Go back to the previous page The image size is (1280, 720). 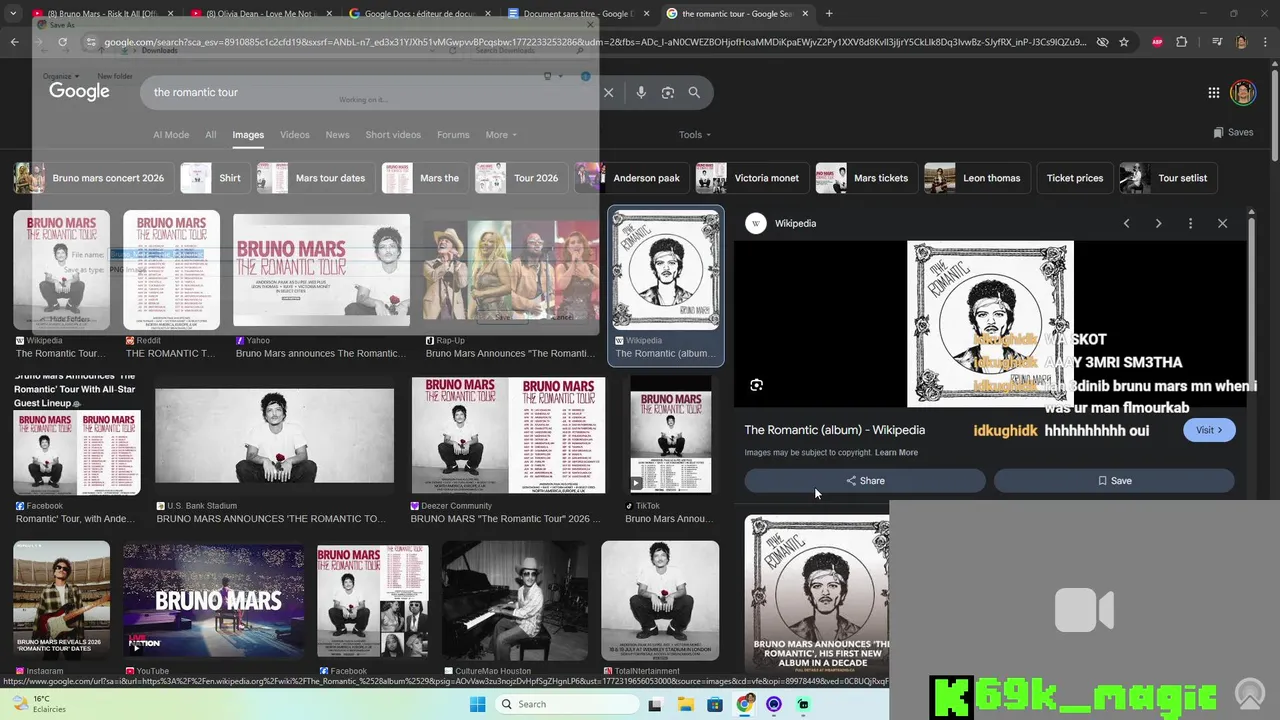(x=14, y=42)
